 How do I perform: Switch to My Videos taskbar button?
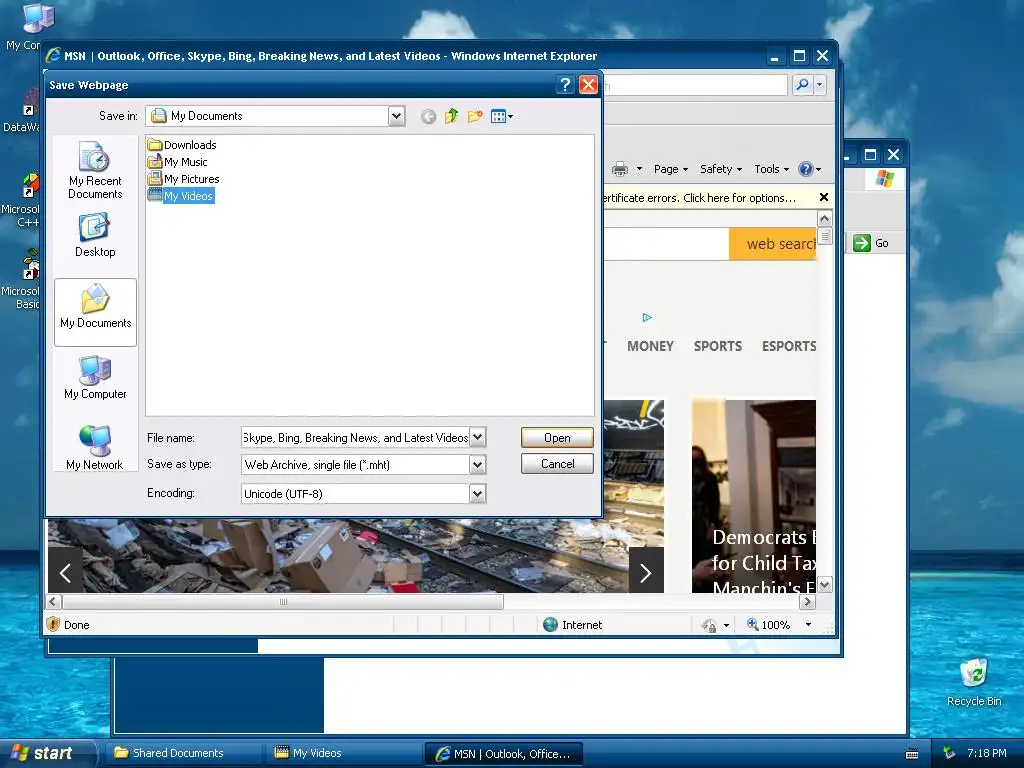342,753
